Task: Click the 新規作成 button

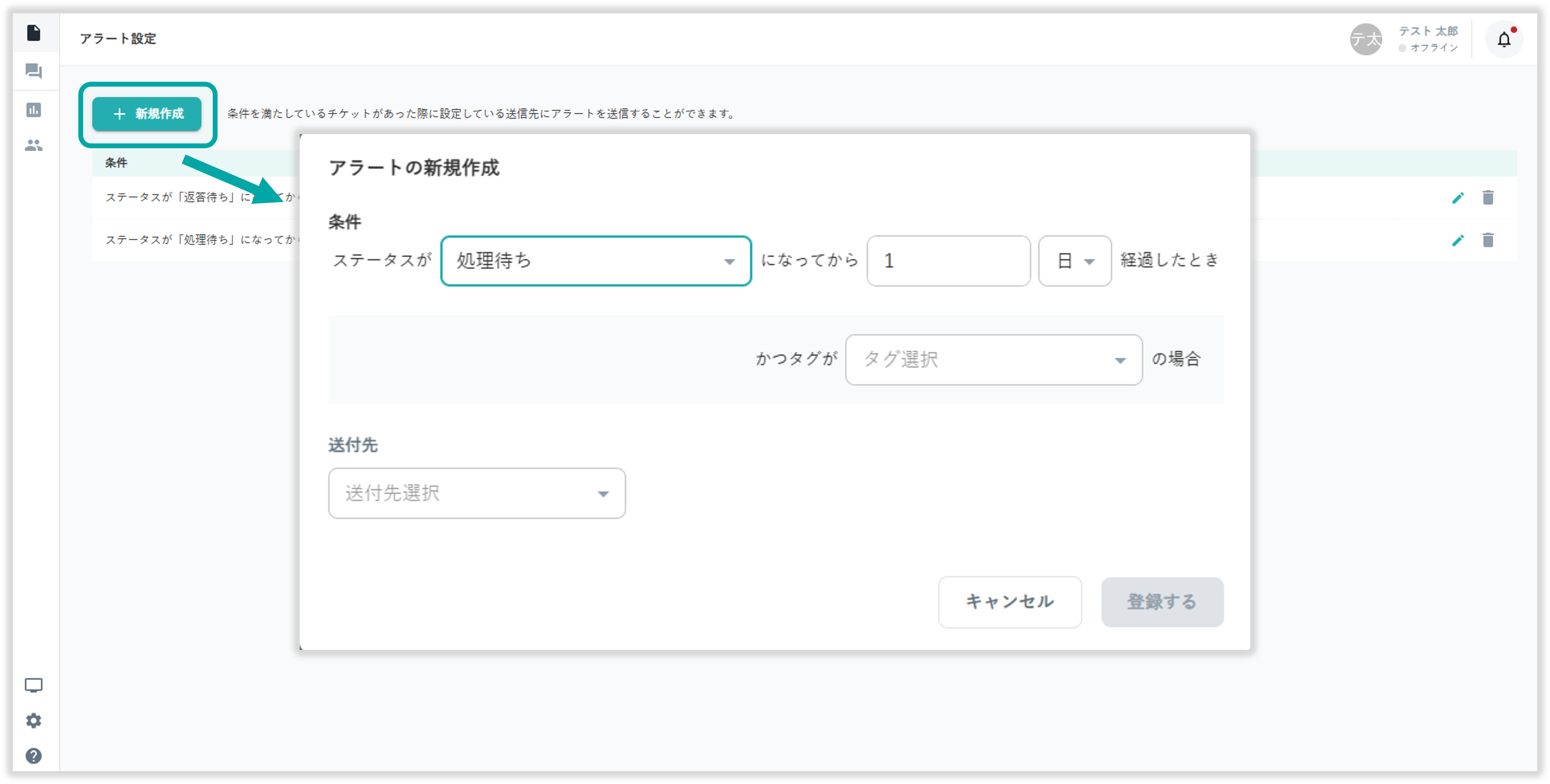Action: (x=147, y=114)
